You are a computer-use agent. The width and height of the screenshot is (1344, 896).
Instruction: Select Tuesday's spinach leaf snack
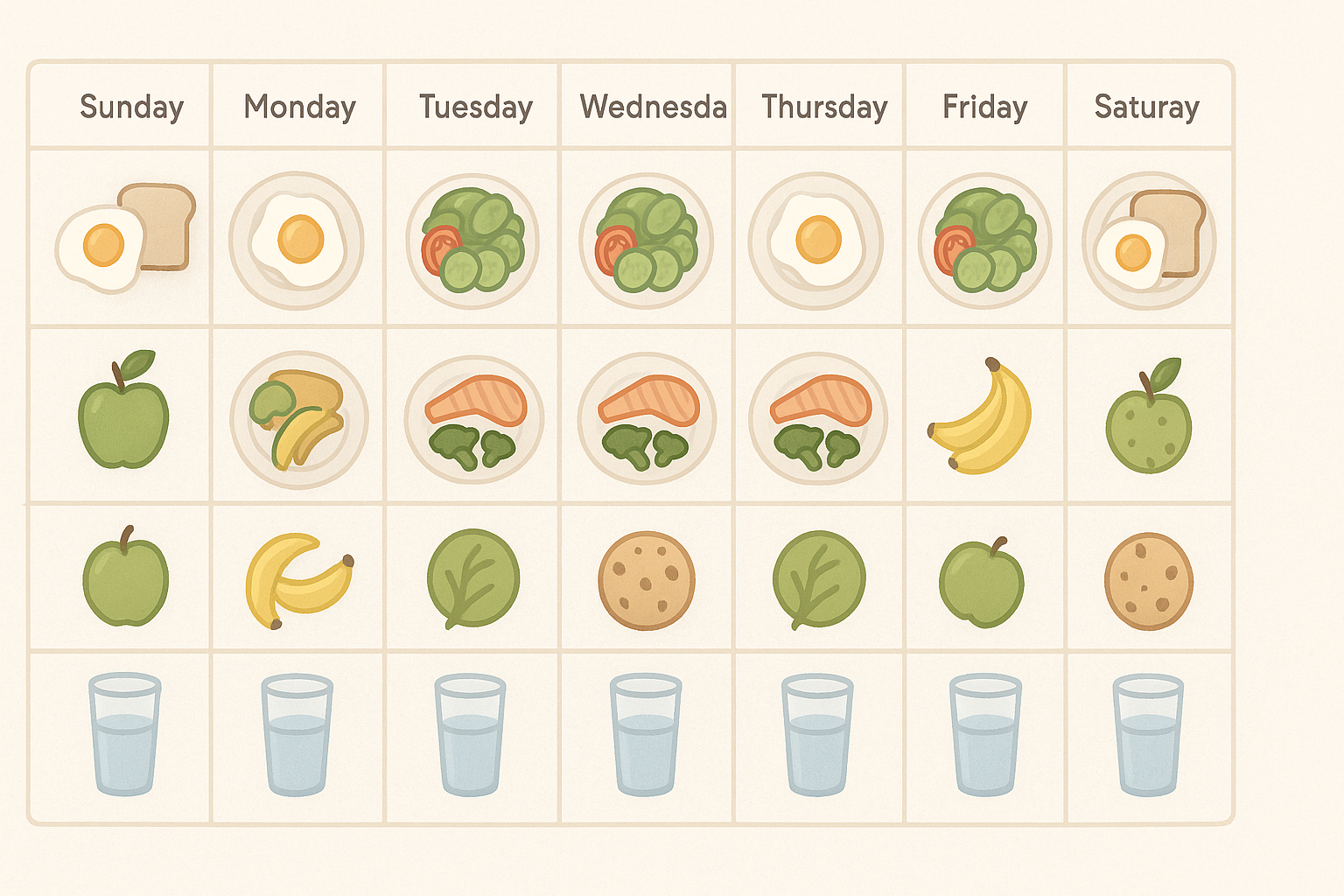pos(472,579)
